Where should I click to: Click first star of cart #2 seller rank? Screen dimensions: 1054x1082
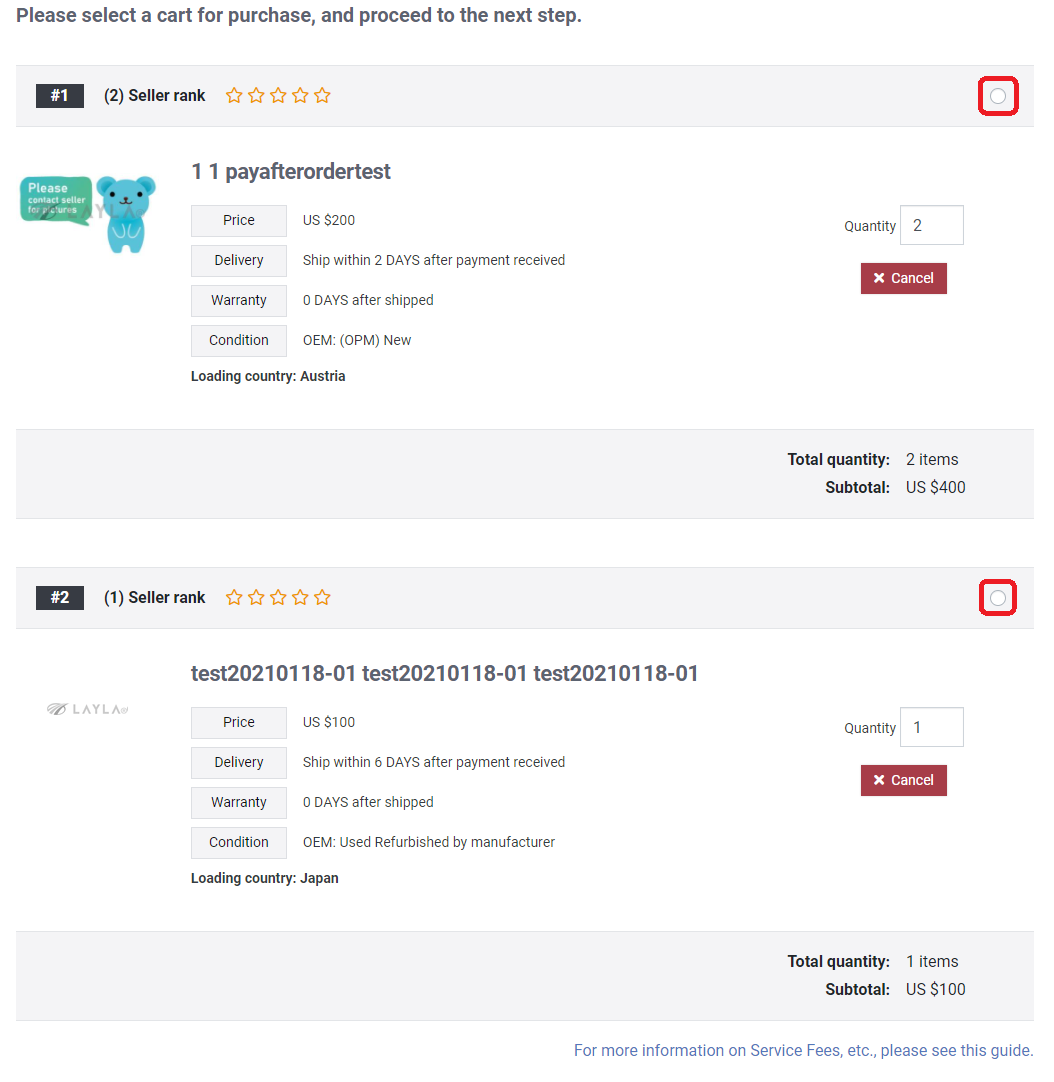pos(234,598)
